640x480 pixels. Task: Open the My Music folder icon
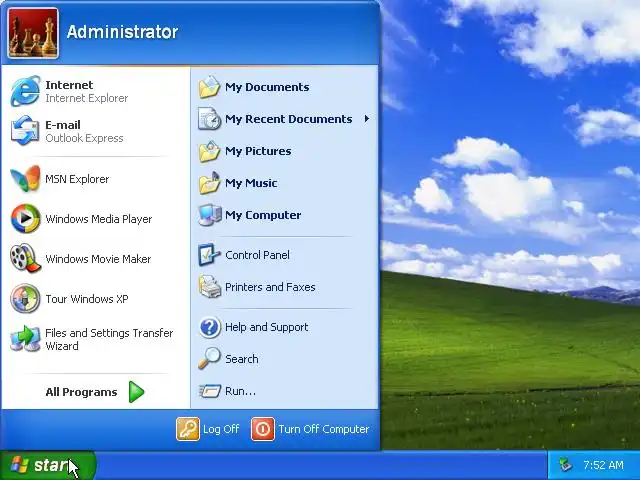point(210,183)
